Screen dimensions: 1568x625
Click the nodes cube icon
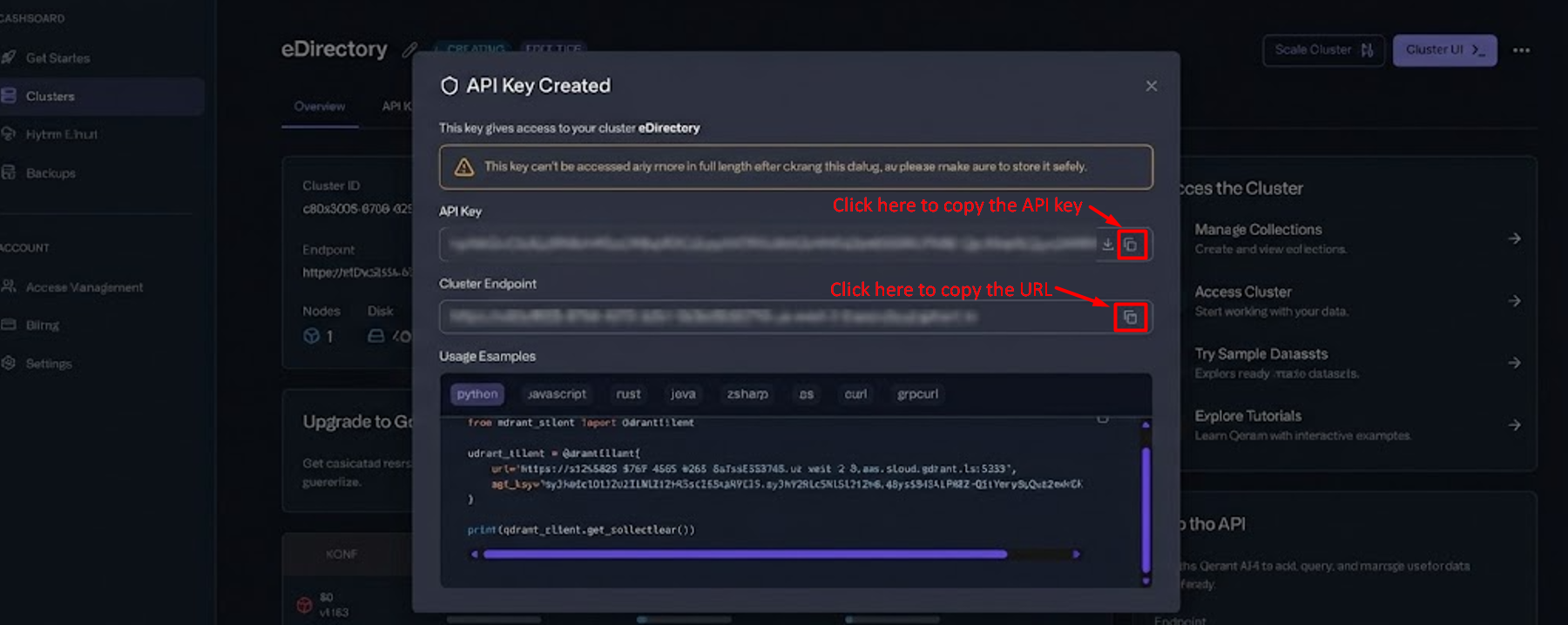[311, 336]
